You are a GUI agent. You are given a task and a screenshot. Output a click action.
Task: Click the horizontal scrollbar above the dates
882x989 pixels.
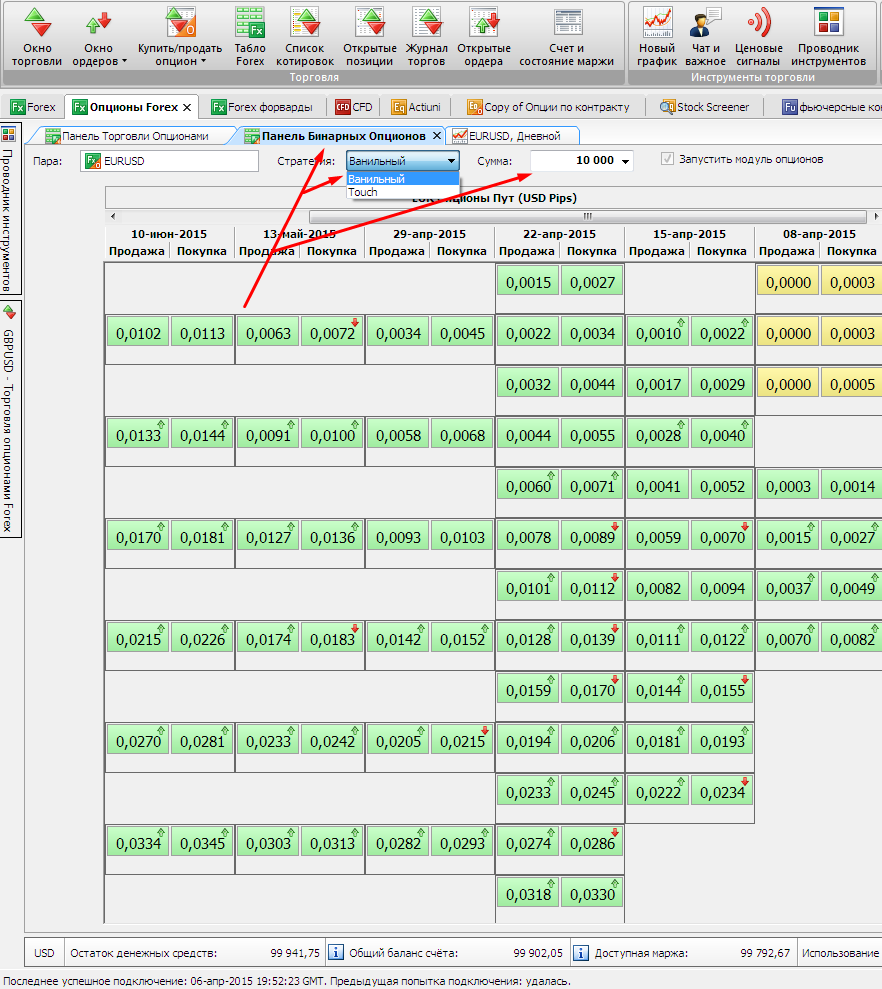pyautogui.click(x=586, y=216)
